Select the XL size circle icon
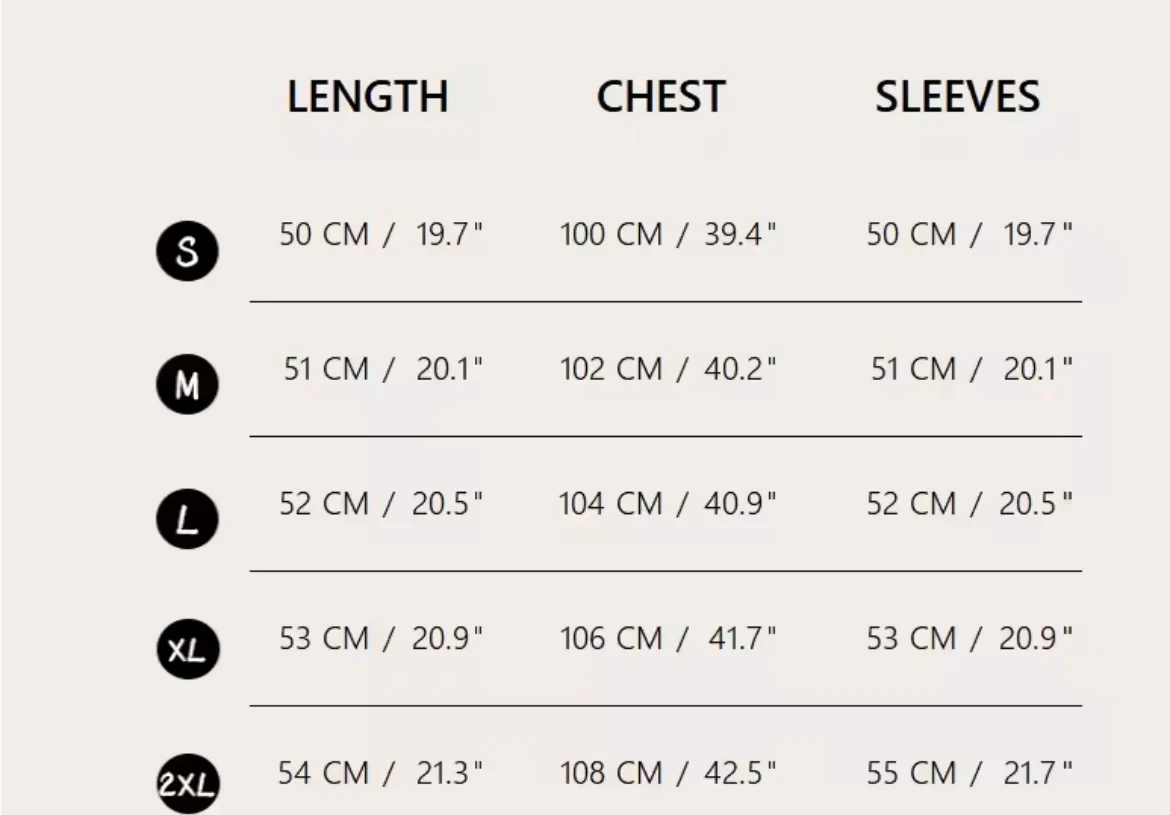Image resolution: width=1170 pixels, height=815 pixels. pyautogui.click(x=187, y=649)
